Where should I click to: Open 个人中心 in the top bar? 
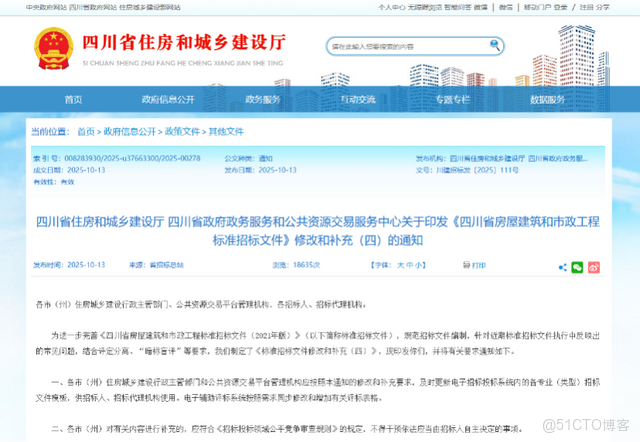pos(391,7)
